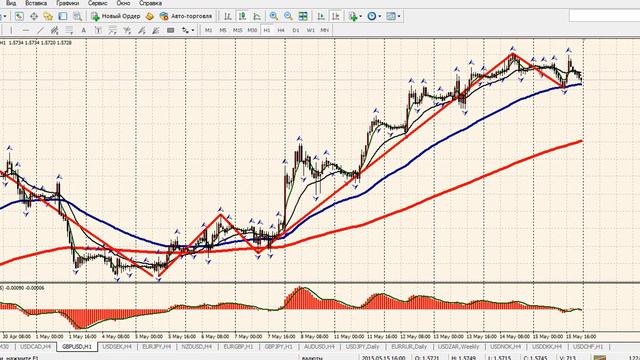Switch chart to bar chart icon

(x=228, y=16)
